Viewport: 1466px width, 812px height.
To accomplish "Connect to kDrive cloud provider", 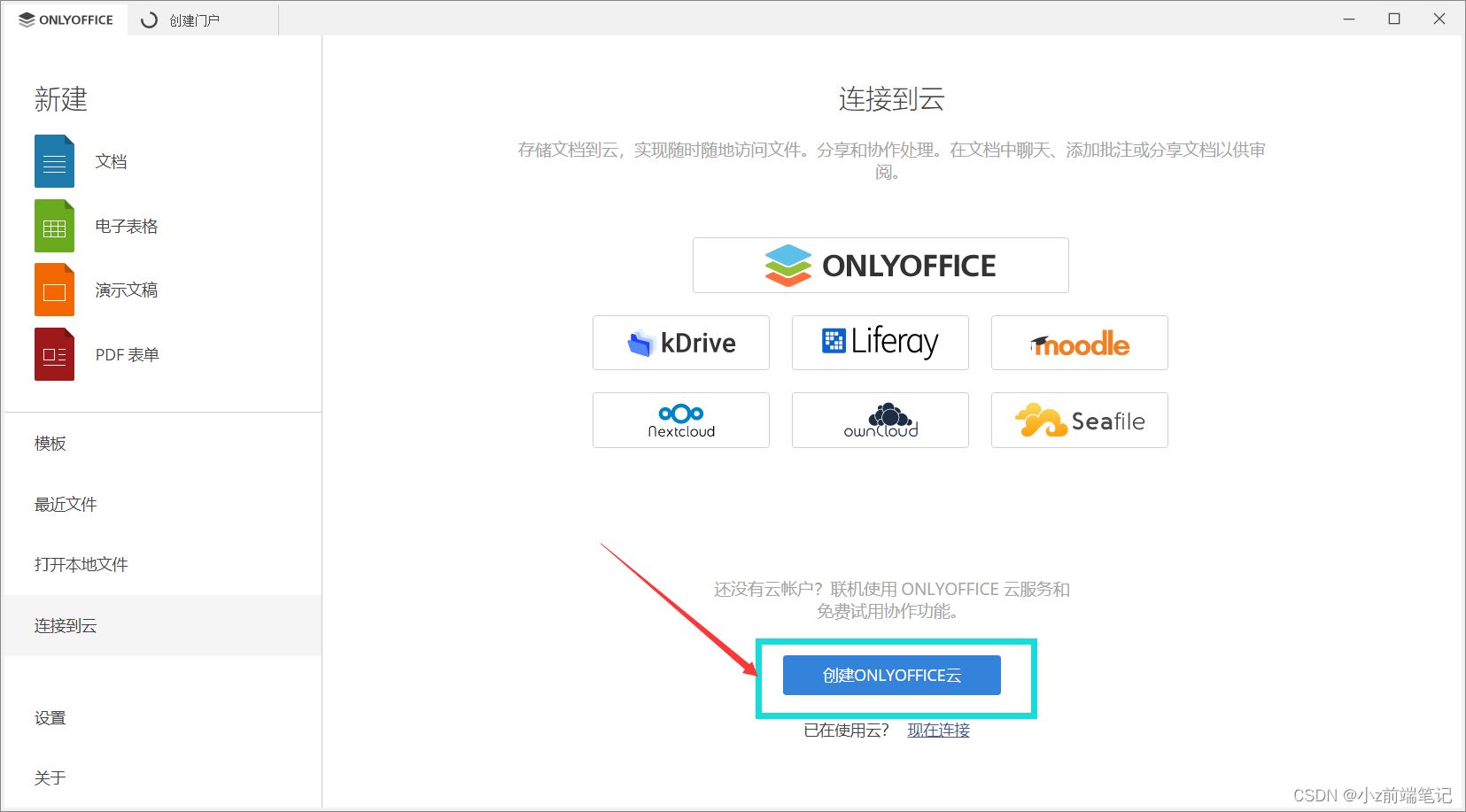I will coord(681,343).
